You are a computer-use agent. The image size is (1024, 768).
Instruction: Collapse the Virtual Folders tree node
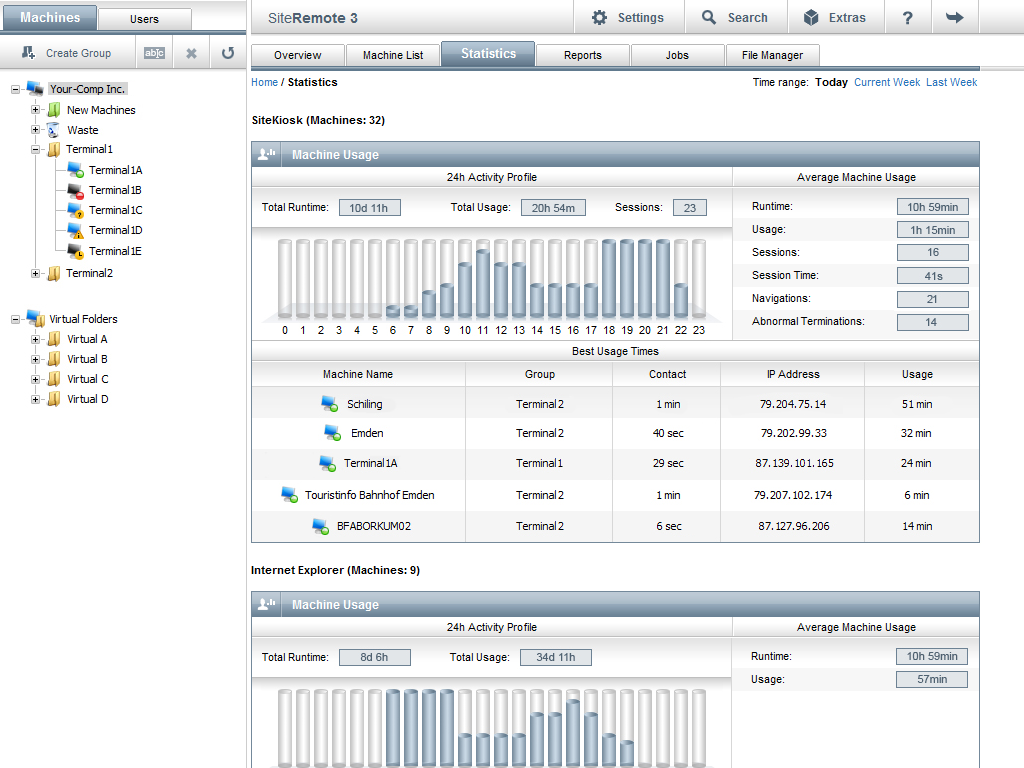click(16, 319)
